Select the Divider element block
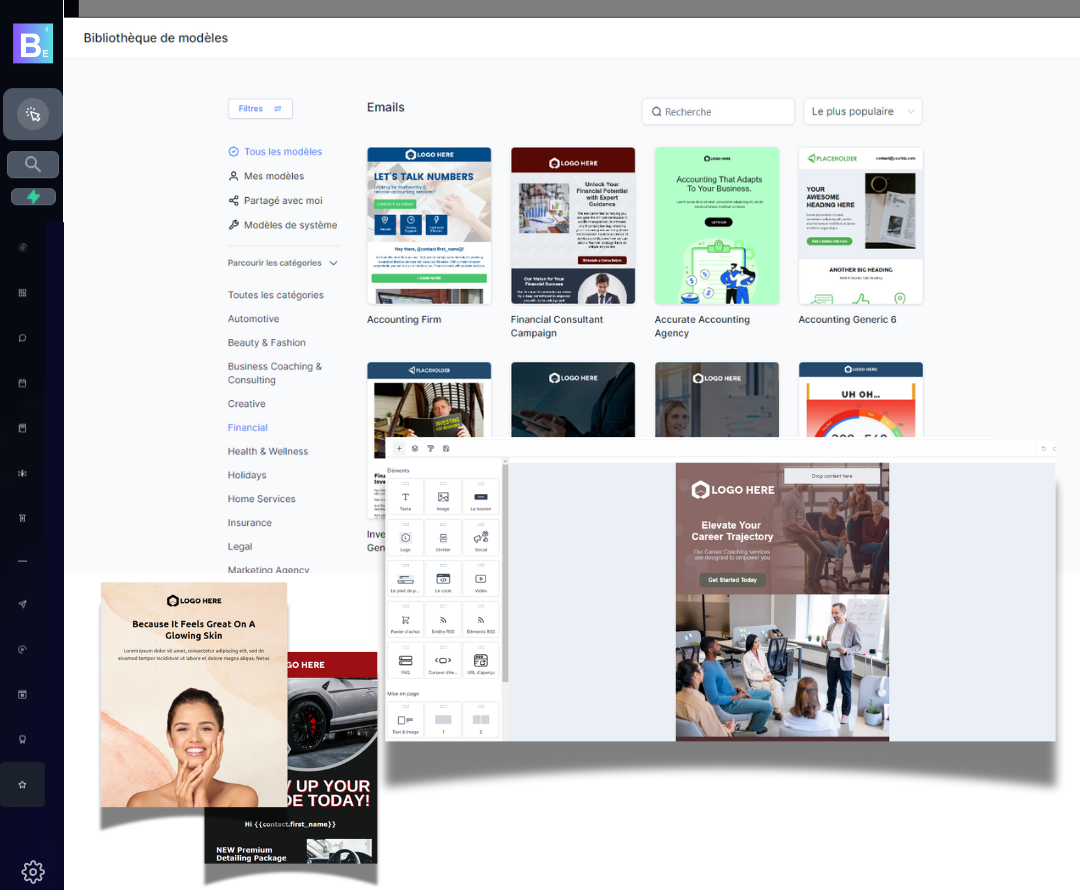The image size is (1080, 890). [443, 539]
